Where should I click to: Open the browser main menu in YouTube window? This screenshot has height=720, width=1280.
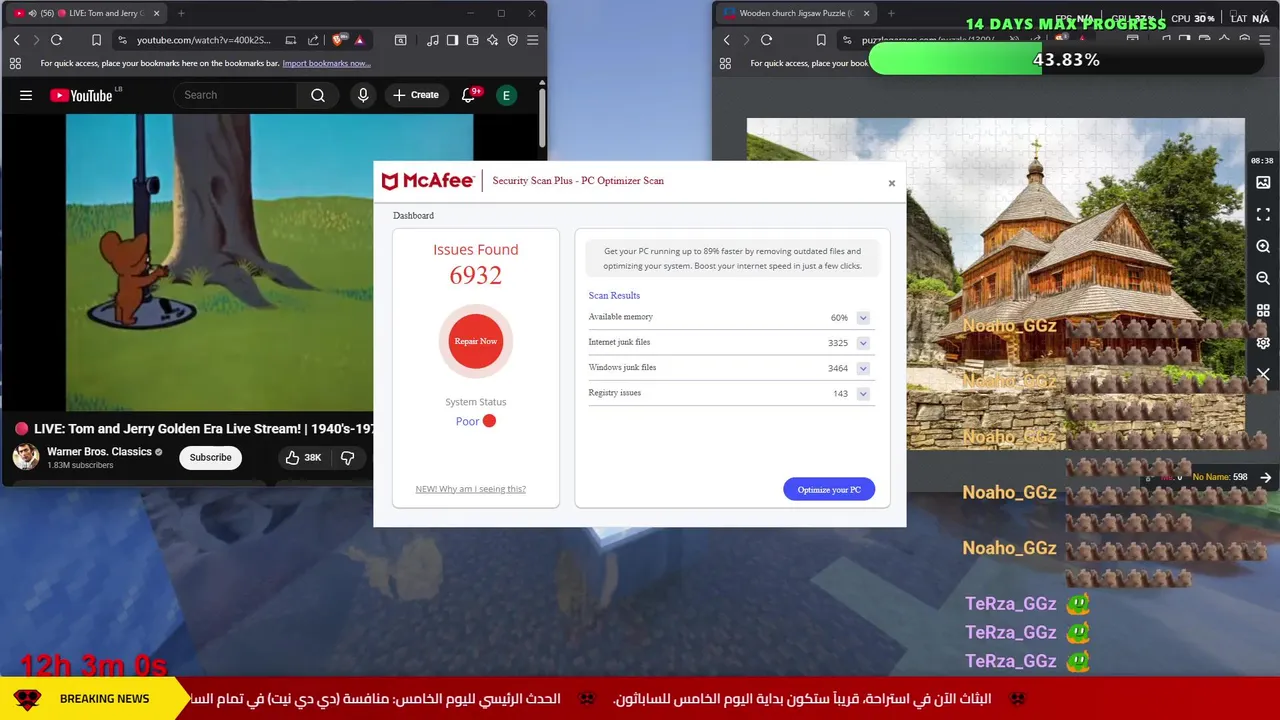(x=532, y=40)
